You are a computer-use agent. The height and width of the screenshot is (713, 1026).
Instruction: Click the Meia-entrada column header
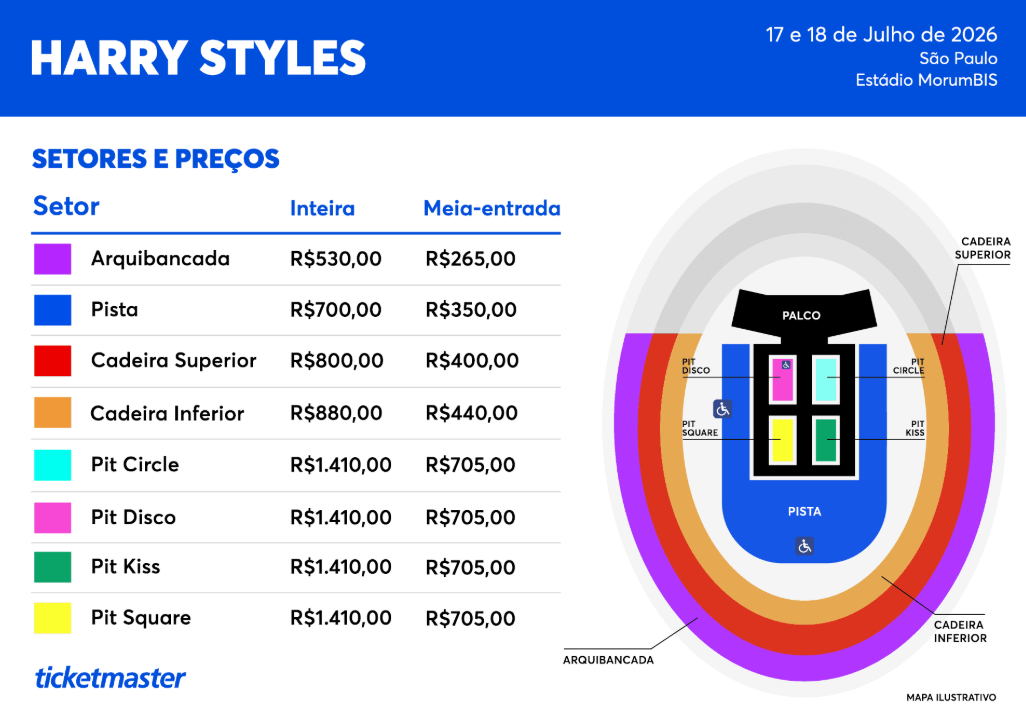tap(491, 209)
